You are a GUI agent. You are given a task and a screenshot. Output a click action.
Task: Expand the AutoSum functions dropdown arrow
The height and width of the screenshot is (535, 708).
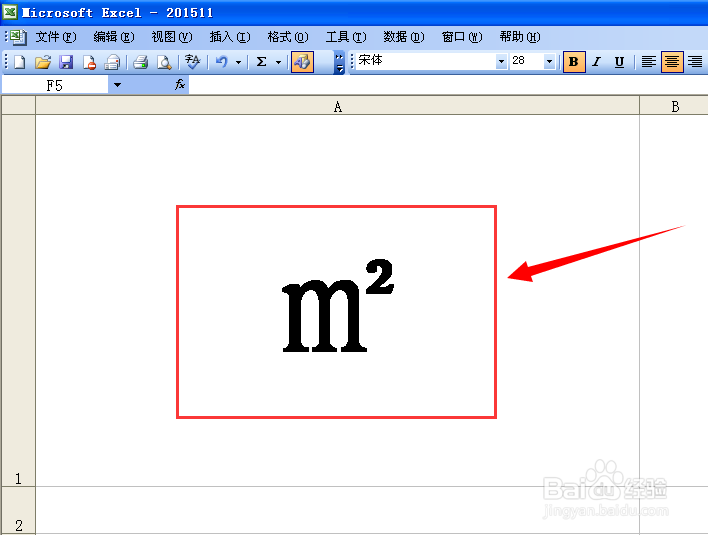tap(279, 62)
